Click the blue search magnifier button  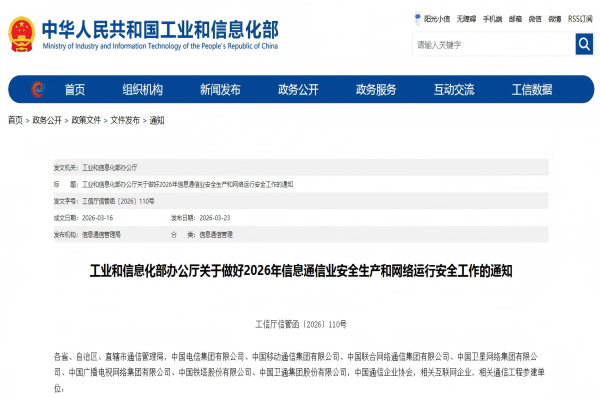pos(584,45)
